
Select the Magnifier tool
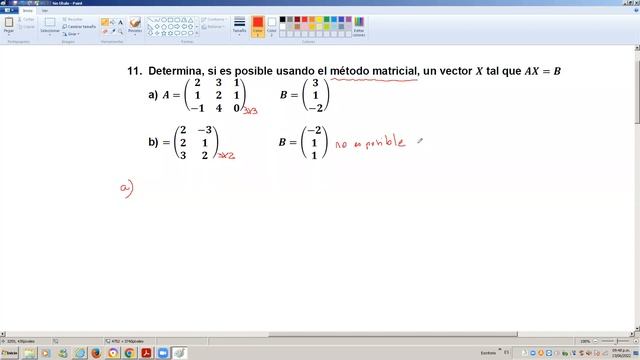tap(120, 31)
